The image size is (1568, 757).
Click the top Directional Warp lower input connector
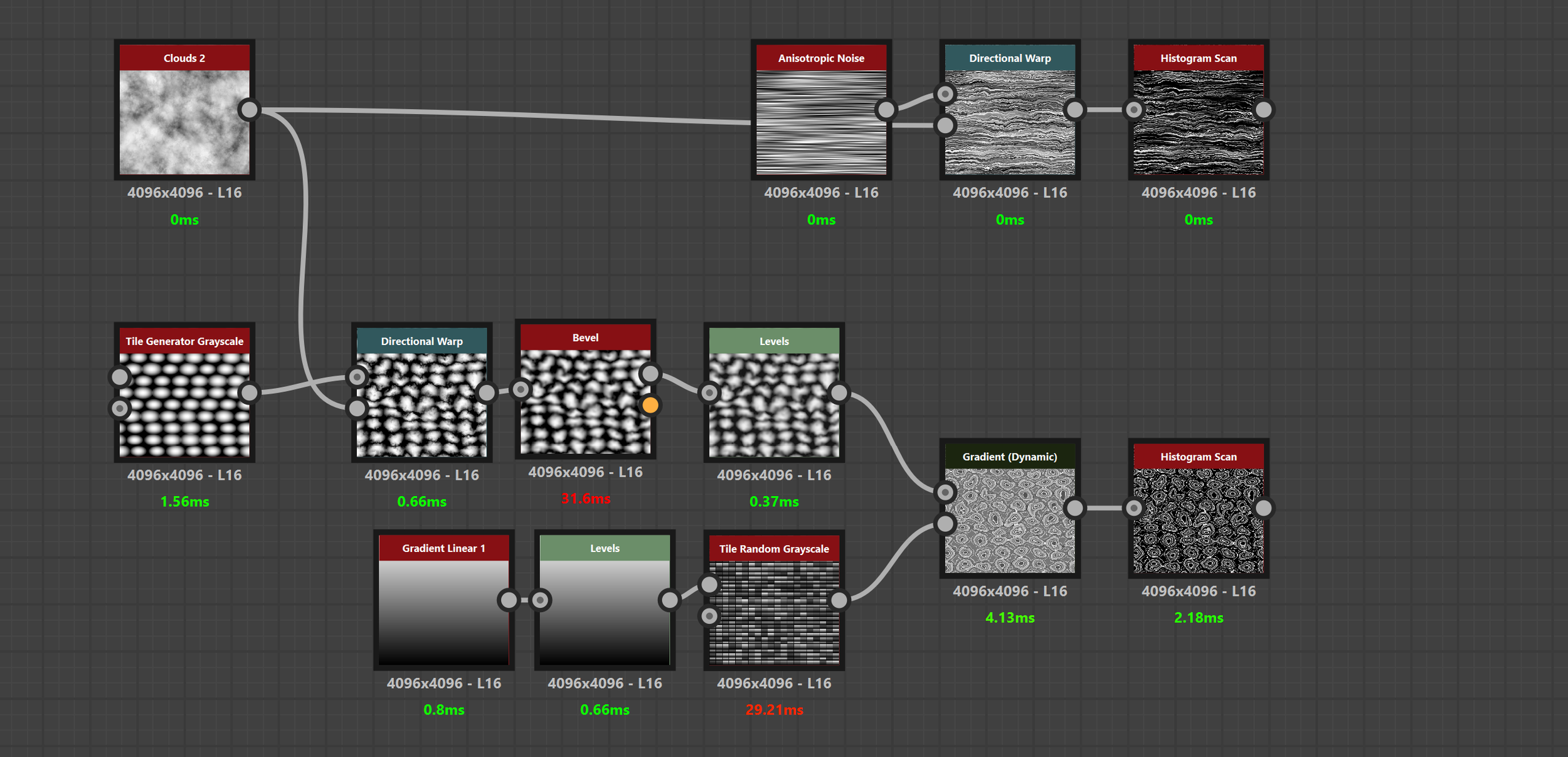945,125
